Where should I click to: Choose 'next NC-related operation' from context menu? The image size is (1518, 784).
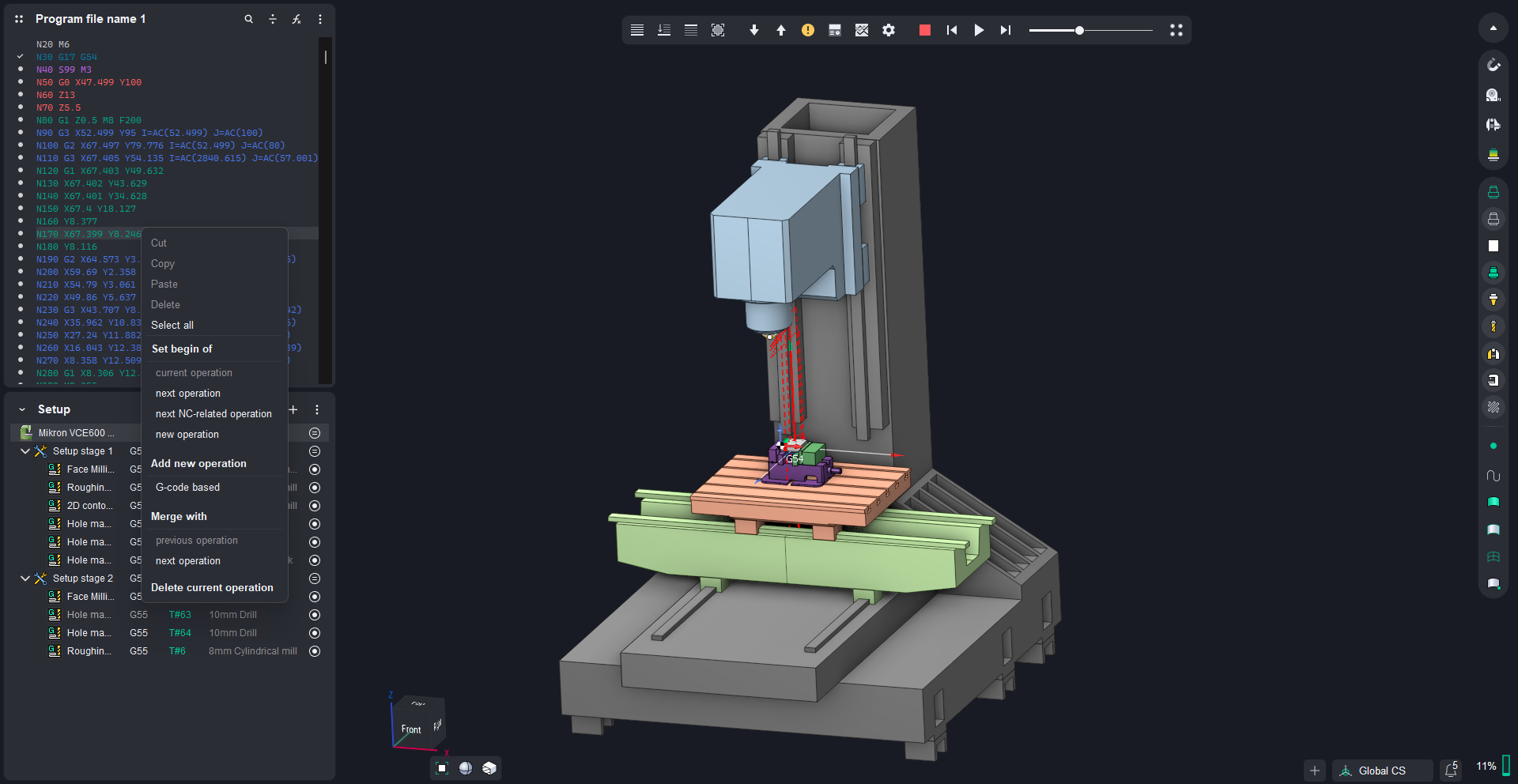213,414
